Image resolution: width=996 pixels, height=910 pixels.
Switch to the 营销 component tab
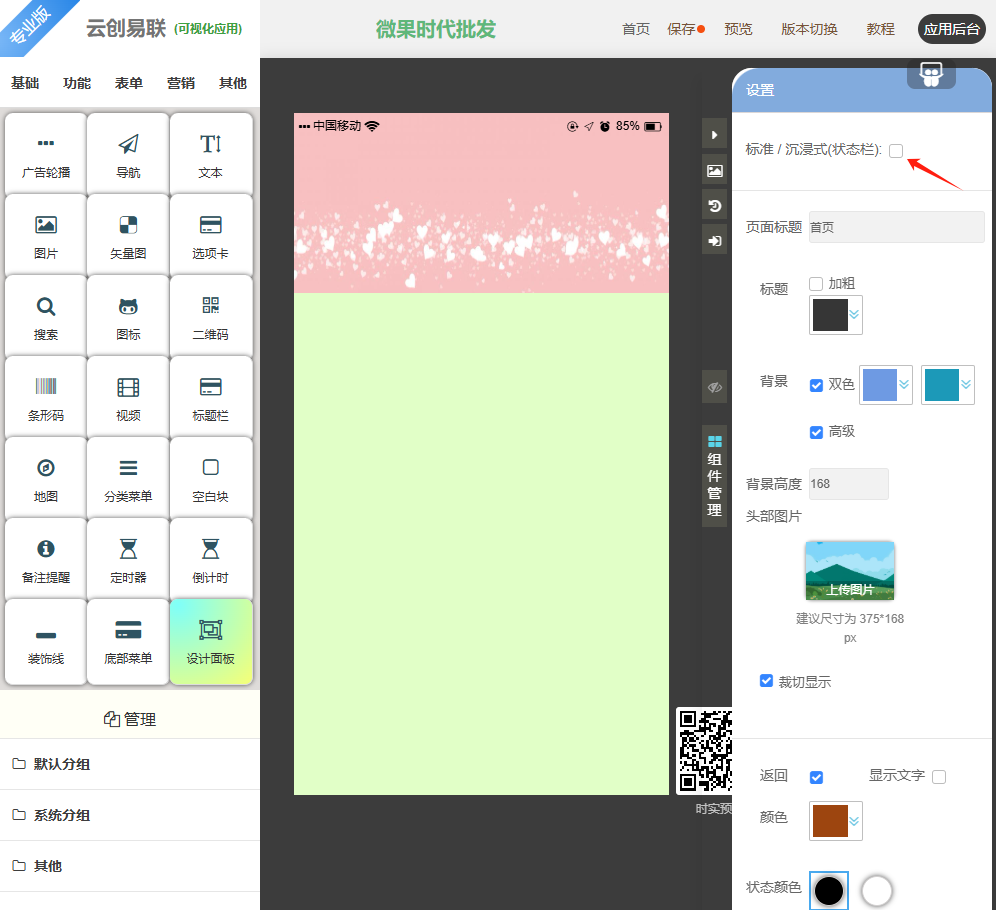(181, 83)
